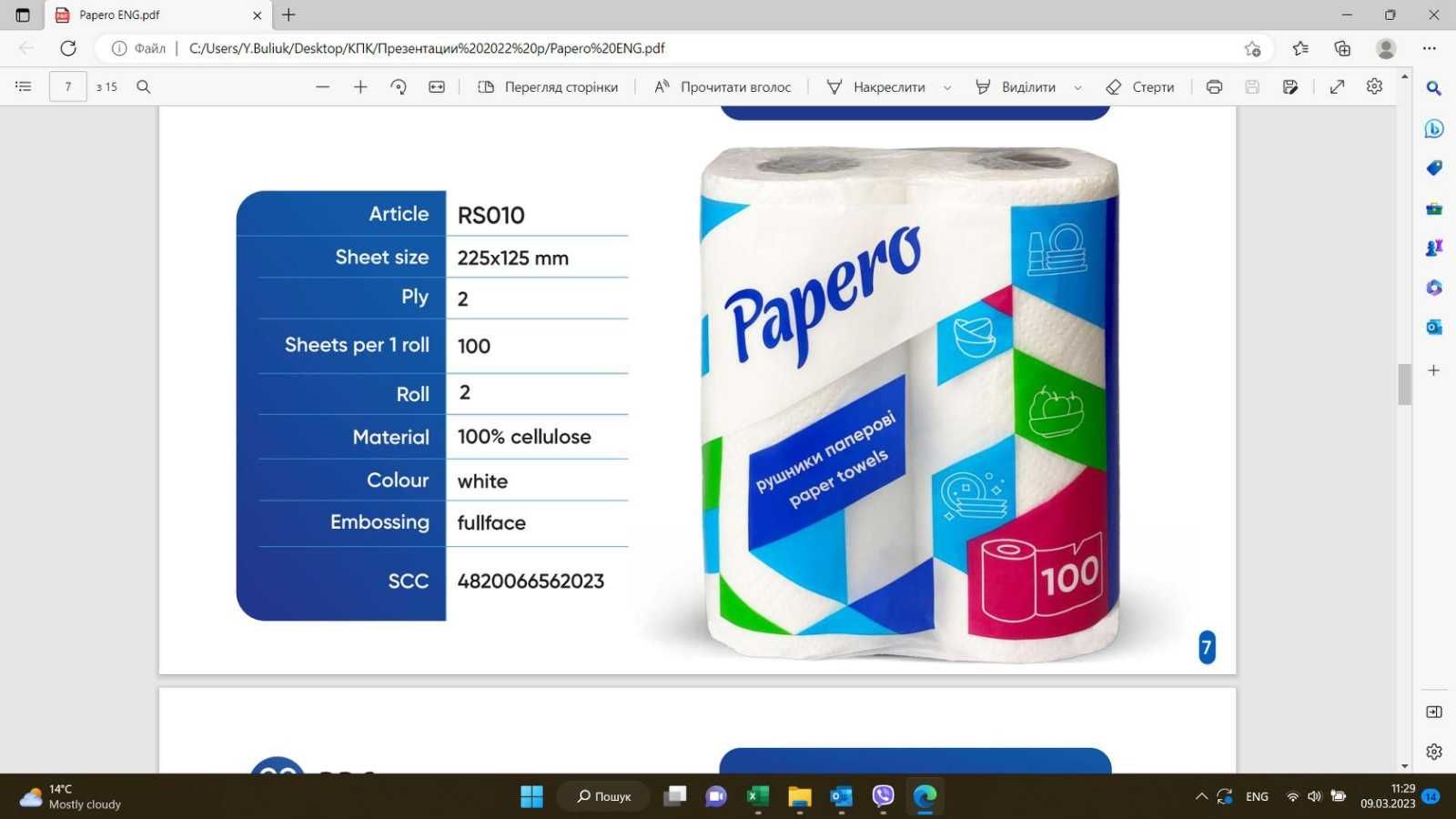
Task: Open the PDF search tool
Action: tap(143, 86)
